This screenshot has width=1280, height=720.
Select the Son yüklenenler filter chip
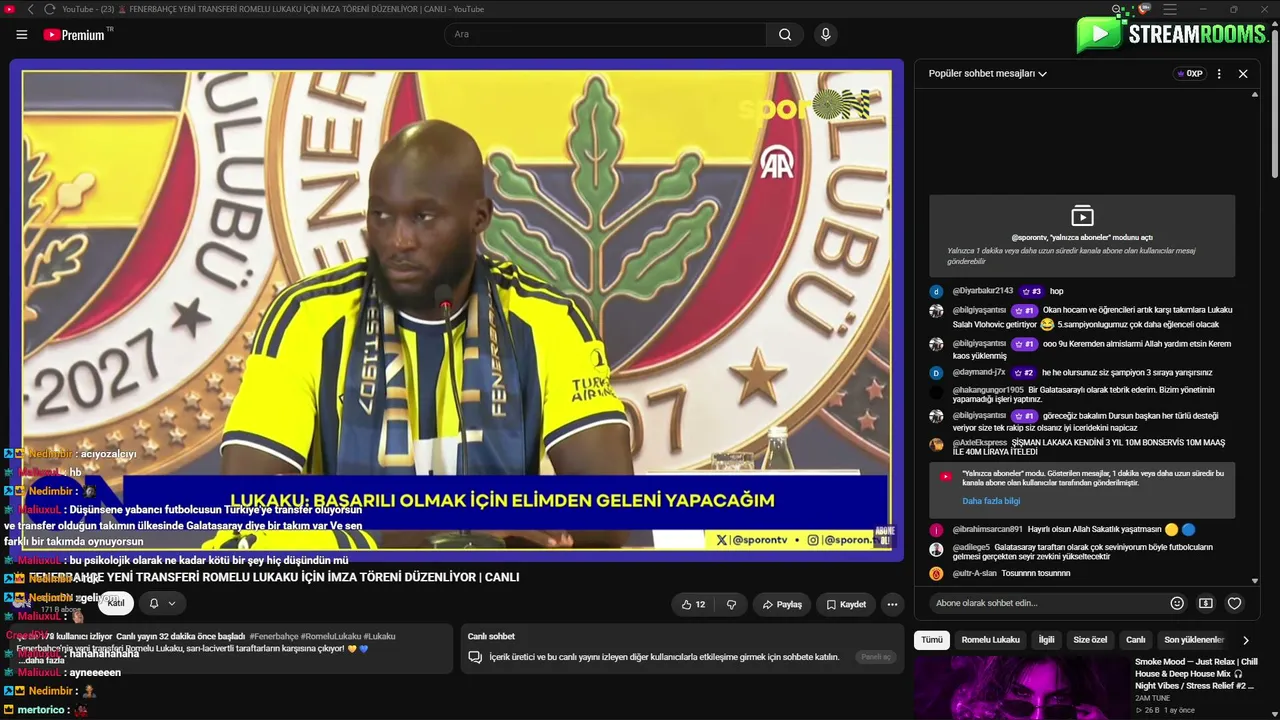[1194, 640]
